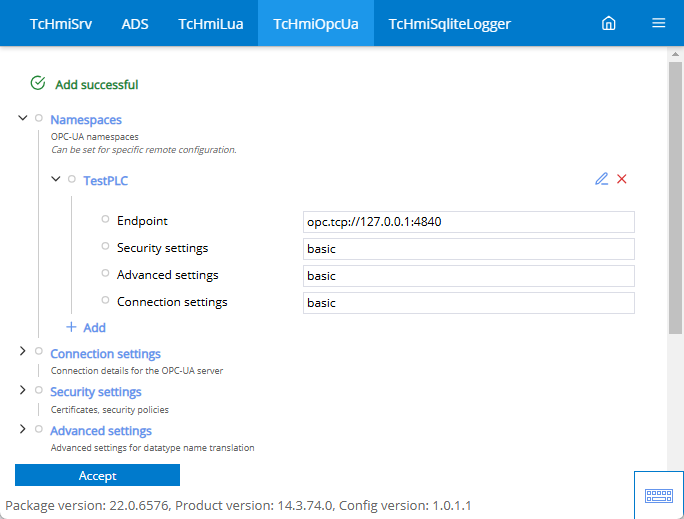Click 'Can be set for specific remote configuration.' text
This screenshot has width=684, height=519.
pyautogui.click(x=144, y=150)
